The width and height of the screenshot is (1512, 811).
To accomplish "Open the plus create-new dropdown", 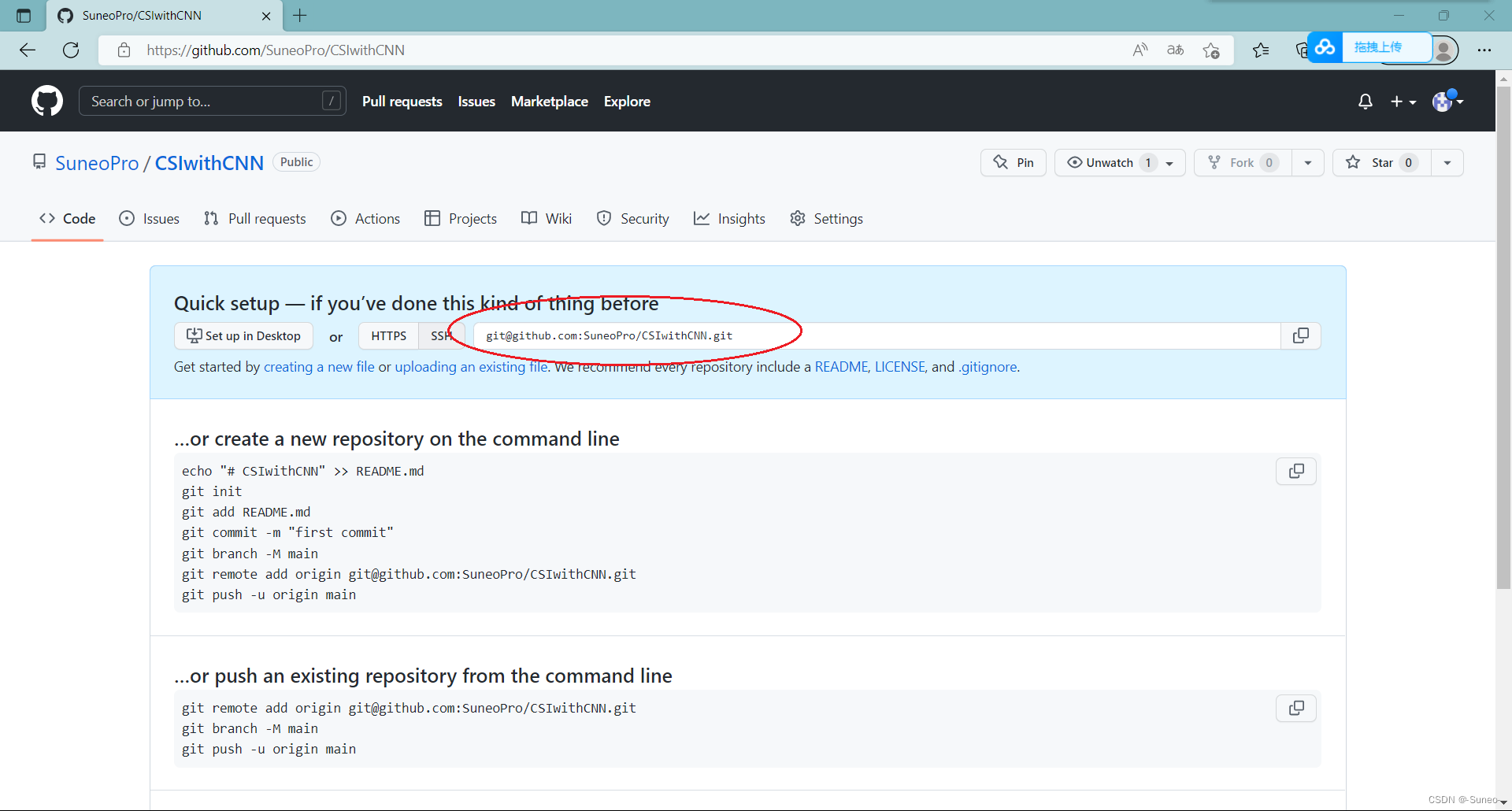I will 1403,102.
